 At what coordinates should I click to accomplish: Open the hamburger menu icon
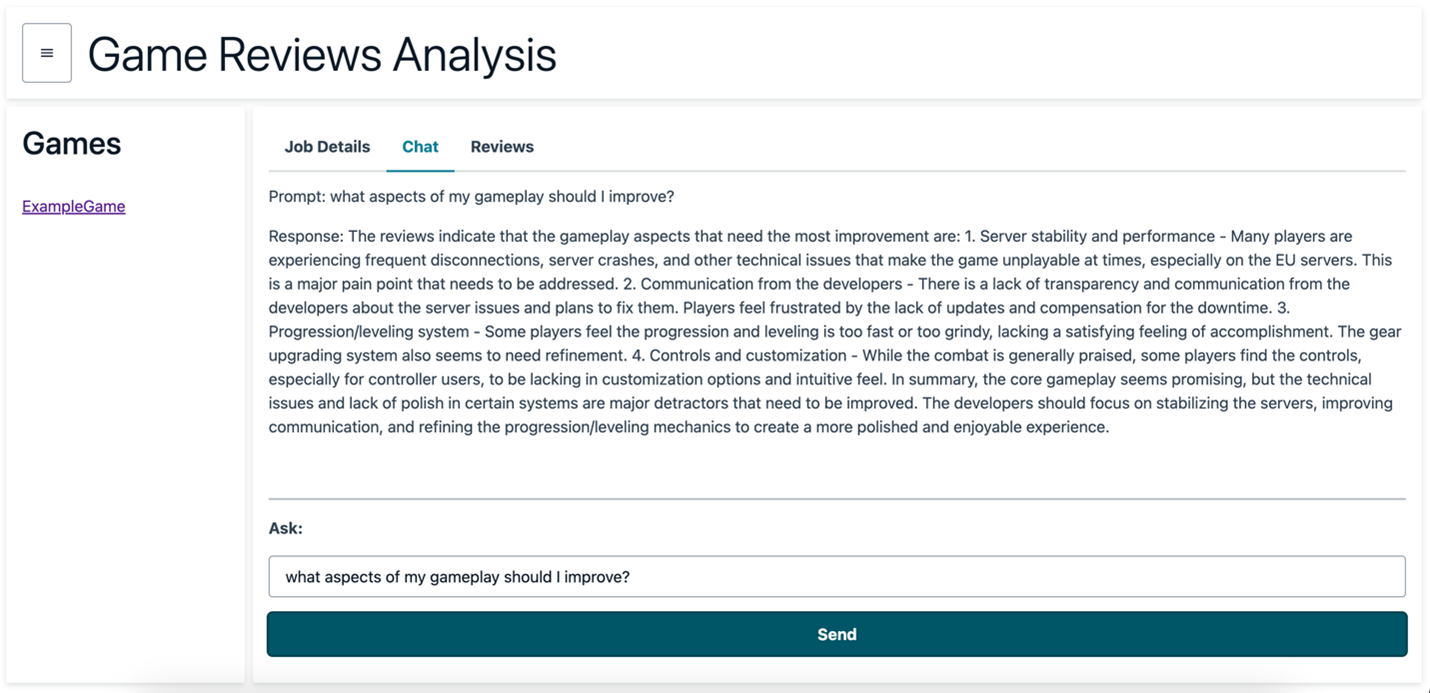point(47,53)
